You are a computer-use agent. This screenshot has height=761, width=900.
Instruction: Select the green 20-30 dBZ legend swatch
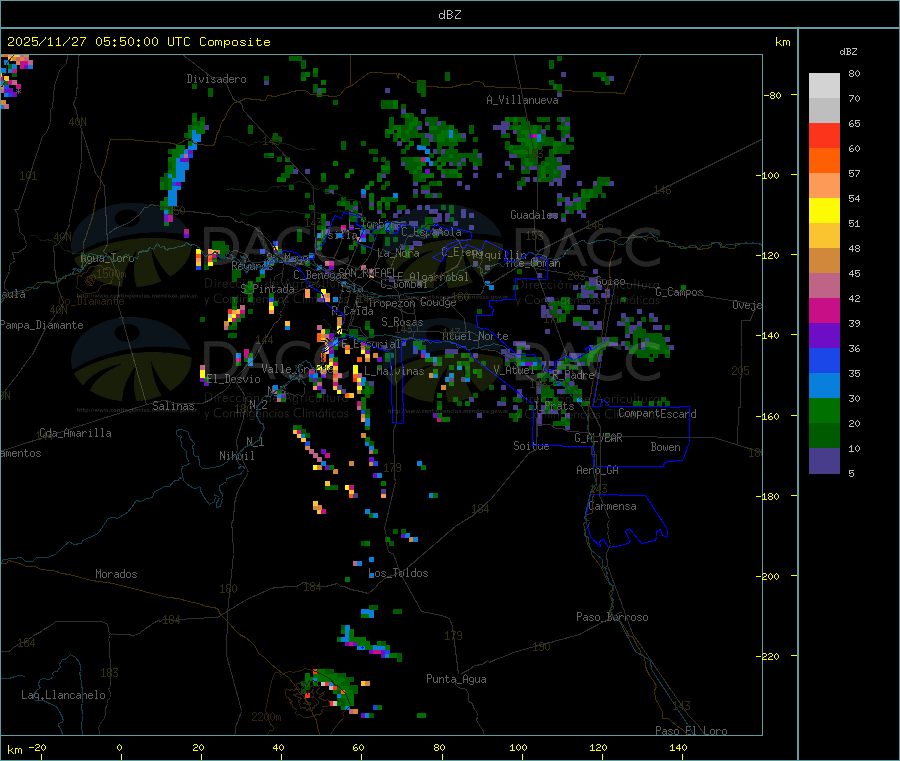(824, 410)
